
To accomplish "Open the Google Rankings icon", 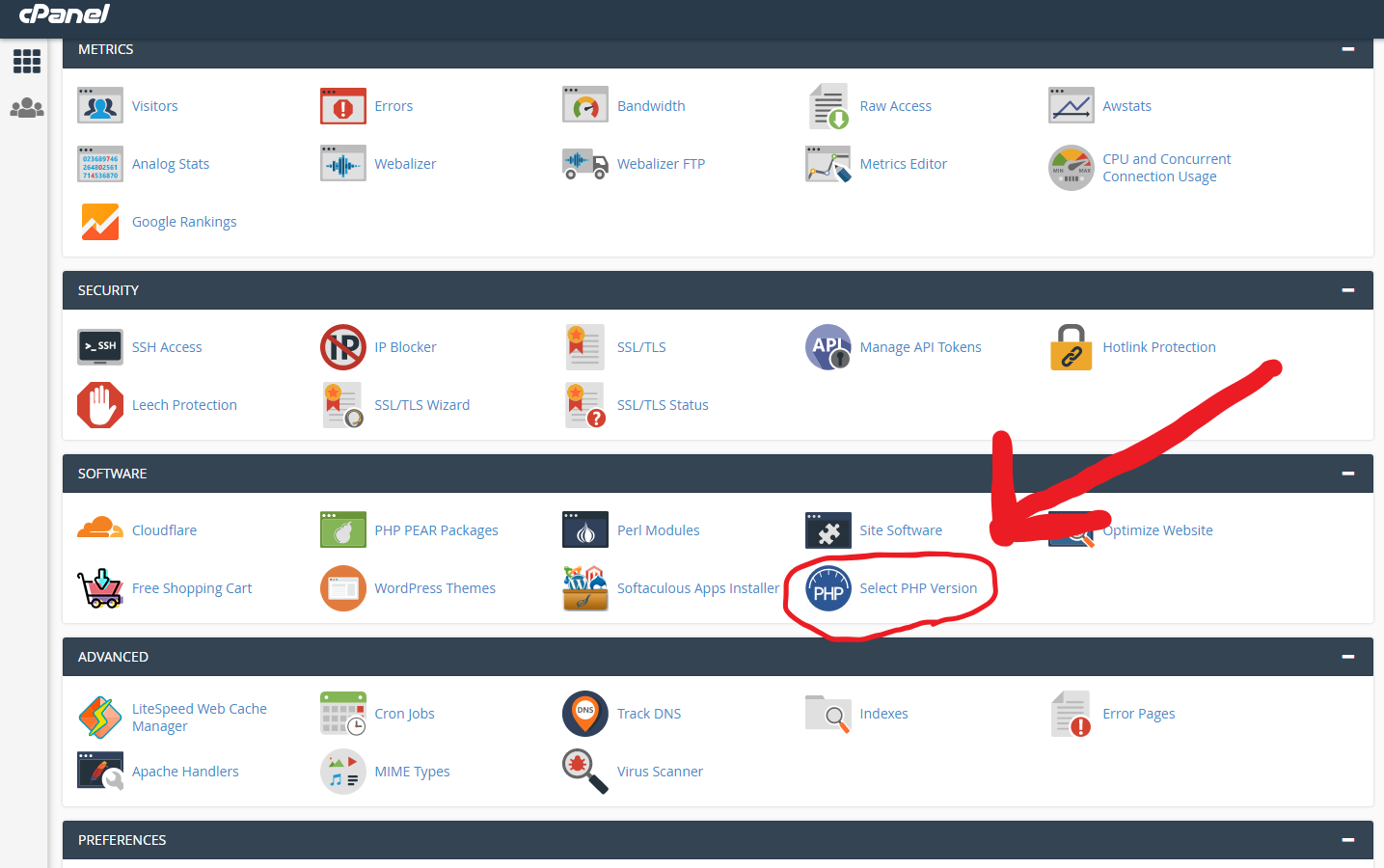I will (x=100, y=222).
